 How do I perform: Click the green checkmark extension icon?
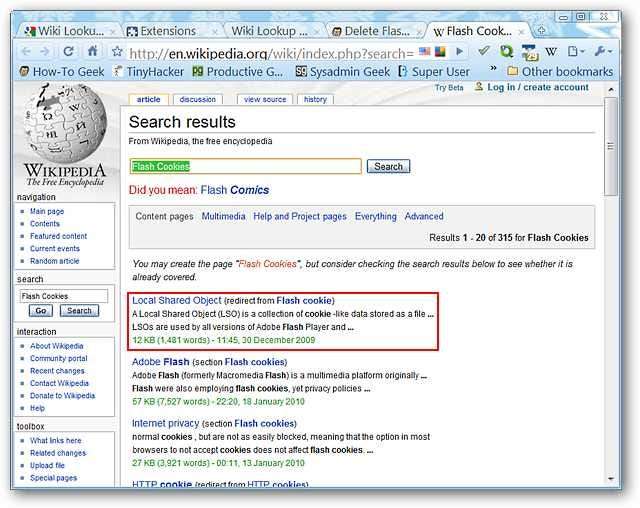coord(484,51)
